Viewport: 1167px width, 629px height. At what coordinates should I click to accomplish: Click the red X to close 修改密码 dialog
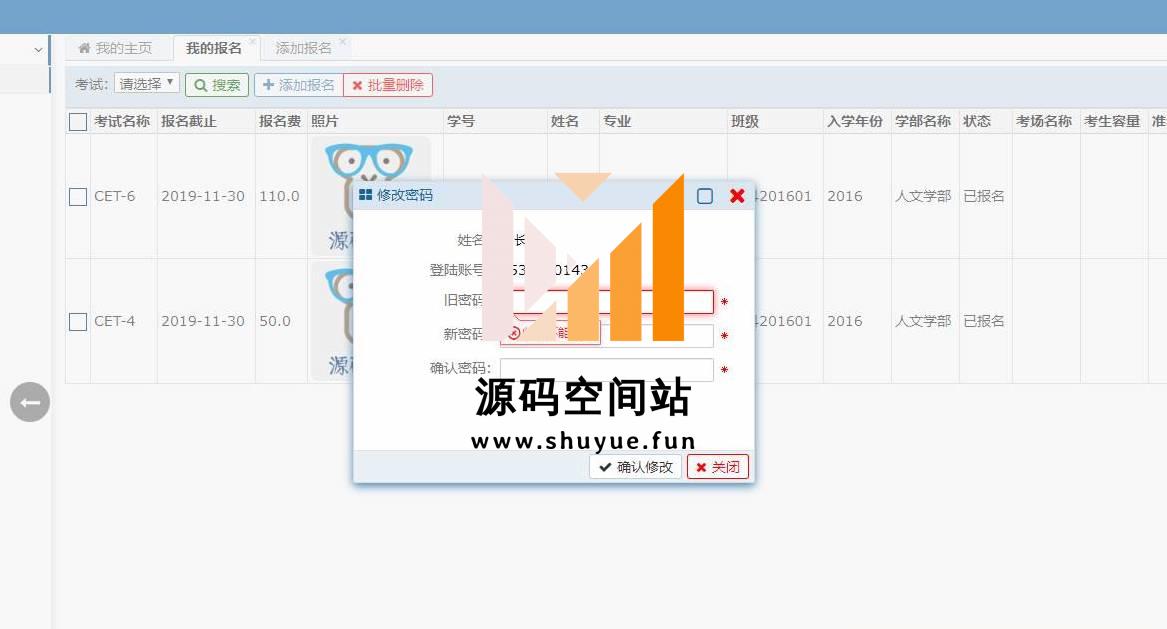(x=737, y=196)
